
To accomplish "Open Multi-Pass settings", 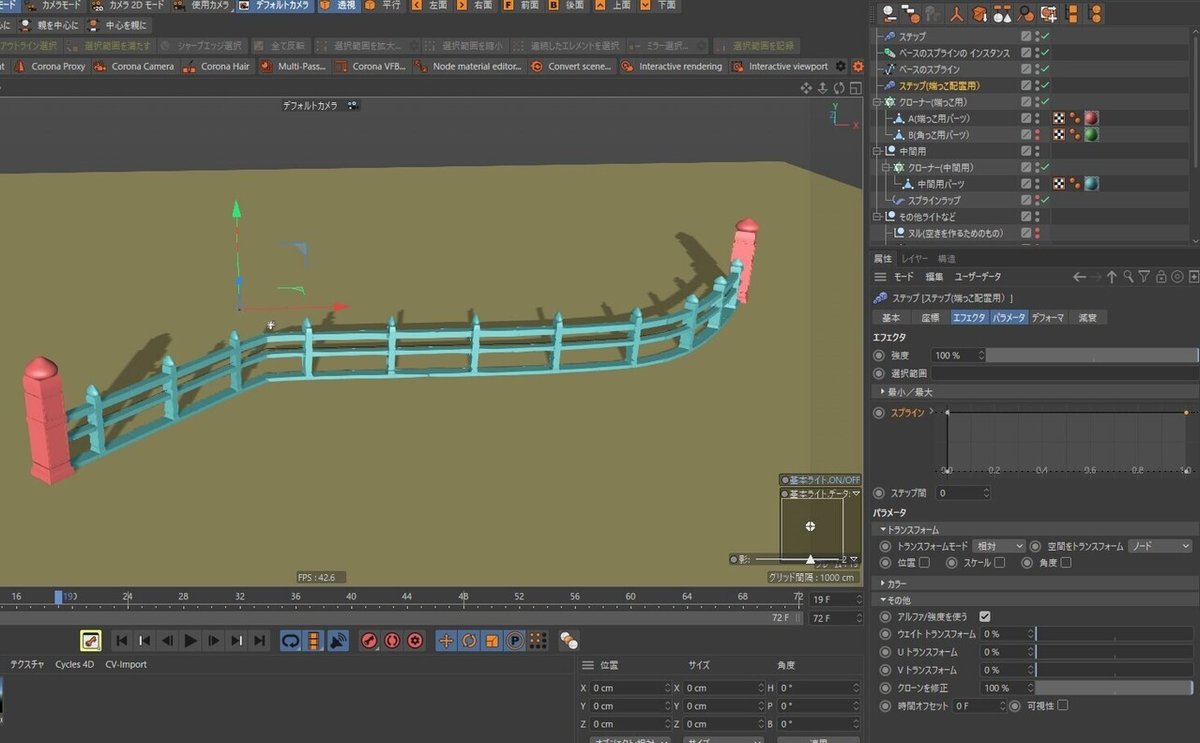I will tap(293, 66).
